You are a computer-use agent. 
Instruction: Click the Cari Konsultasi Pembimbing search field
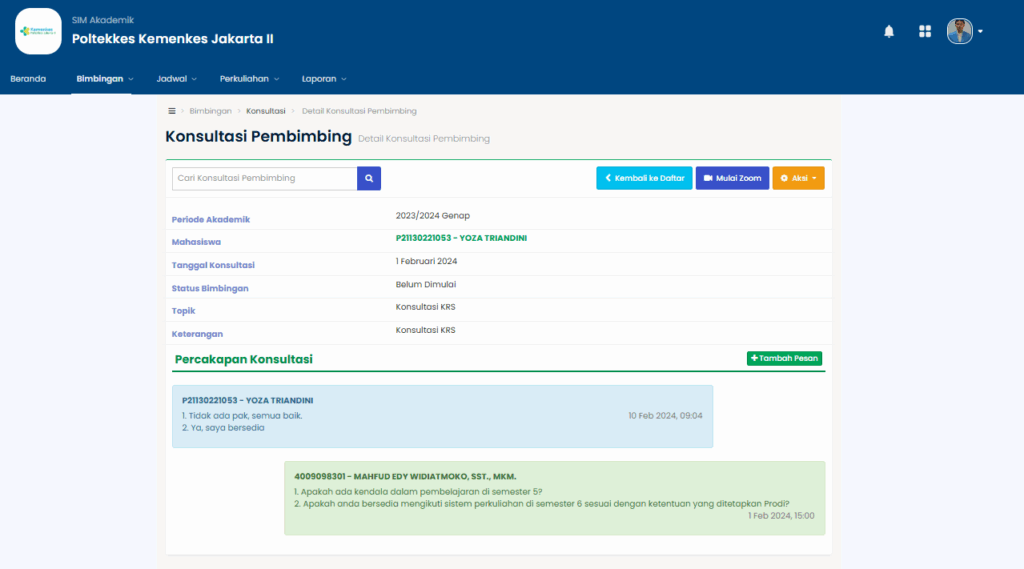click(x=264, y=178)
